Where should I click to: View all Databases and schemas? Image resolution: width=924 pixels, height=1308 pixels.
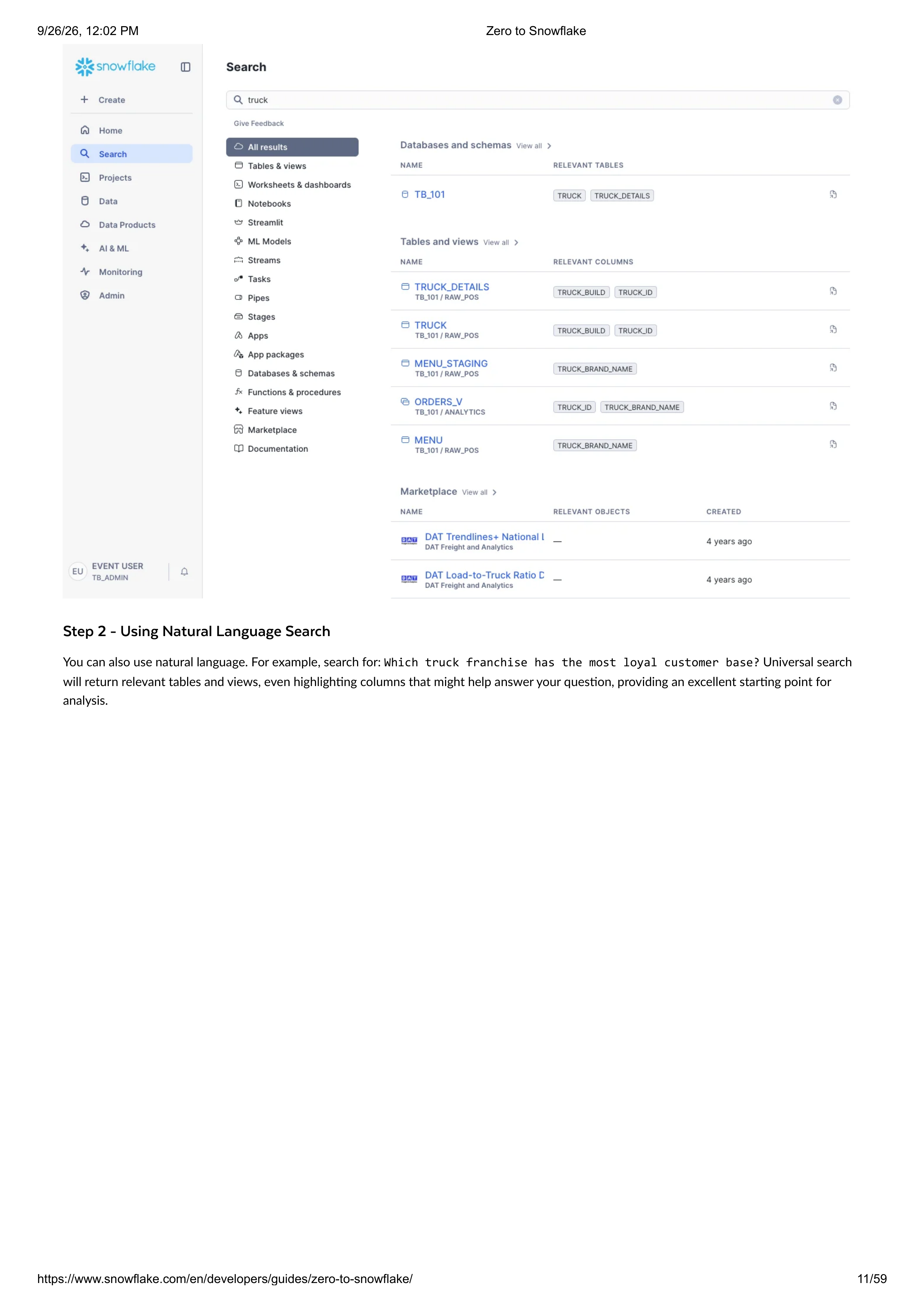(x=533, y=146)
